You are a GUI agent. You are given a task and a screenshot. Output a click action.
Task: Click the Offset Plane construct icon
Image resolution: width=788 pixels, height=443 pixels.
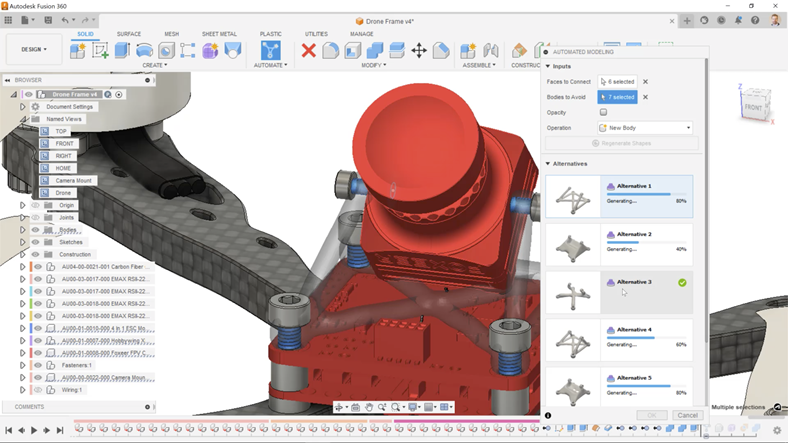[x=519, y=50]
